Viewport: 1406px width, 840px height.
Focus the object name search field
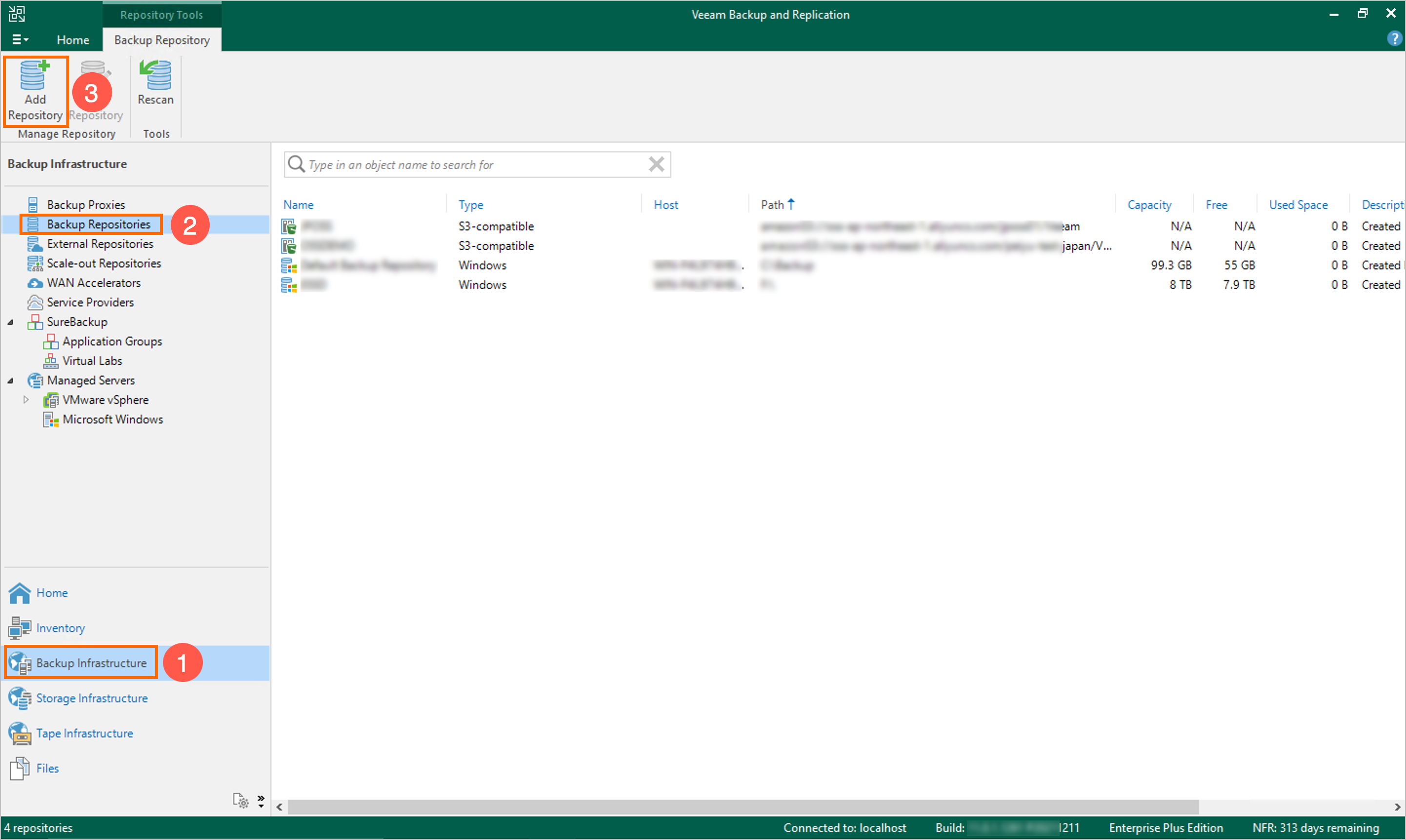477,164
